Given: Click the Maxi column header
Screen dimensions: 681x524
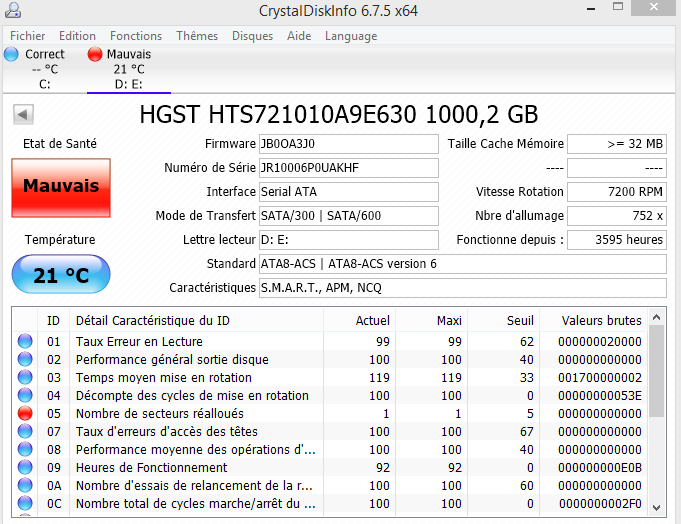Looking at the screenshot, I should 431,320.
